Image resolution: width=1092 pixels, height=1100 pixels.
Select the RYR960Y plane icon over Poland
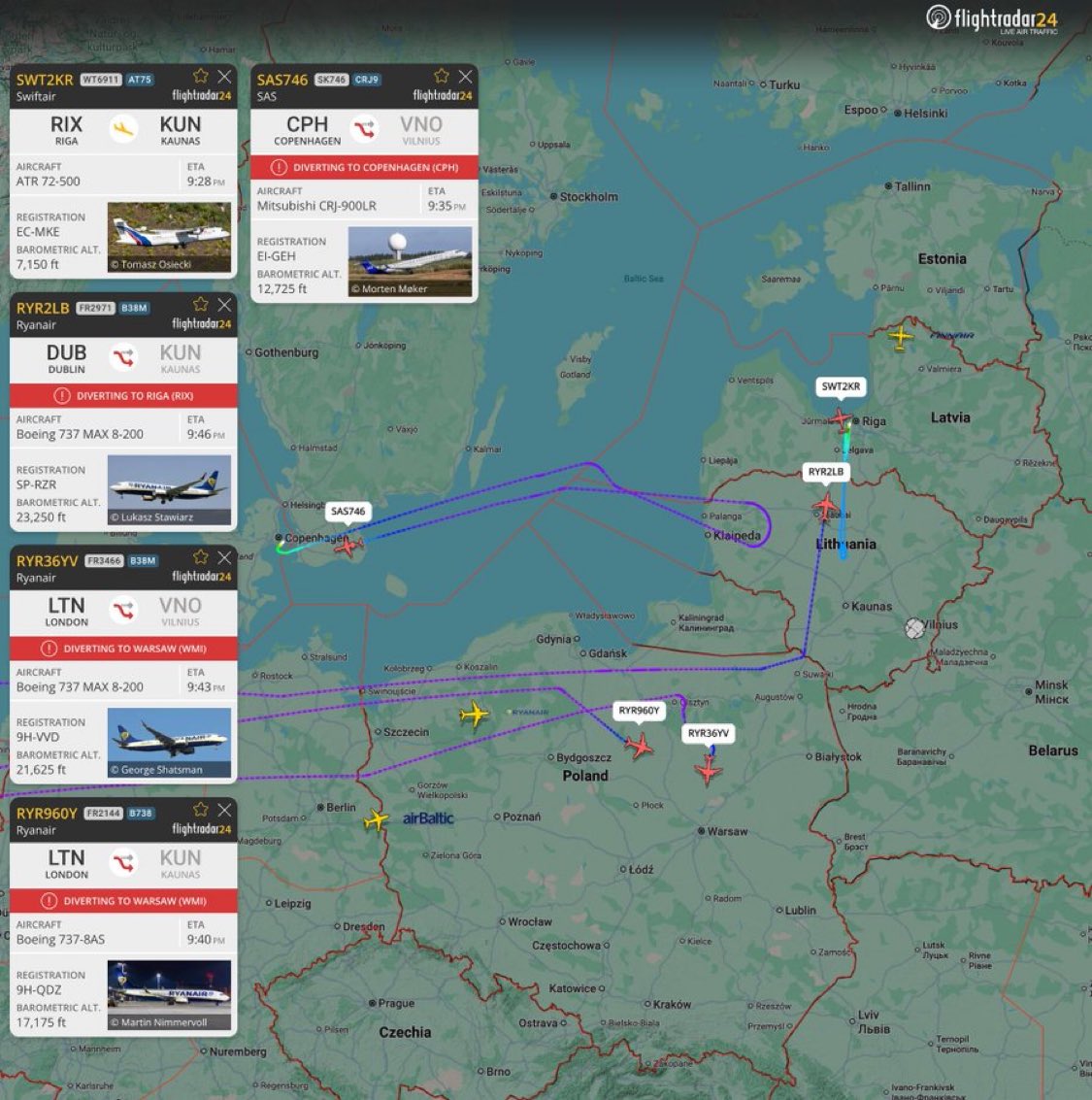coord(639,746)
